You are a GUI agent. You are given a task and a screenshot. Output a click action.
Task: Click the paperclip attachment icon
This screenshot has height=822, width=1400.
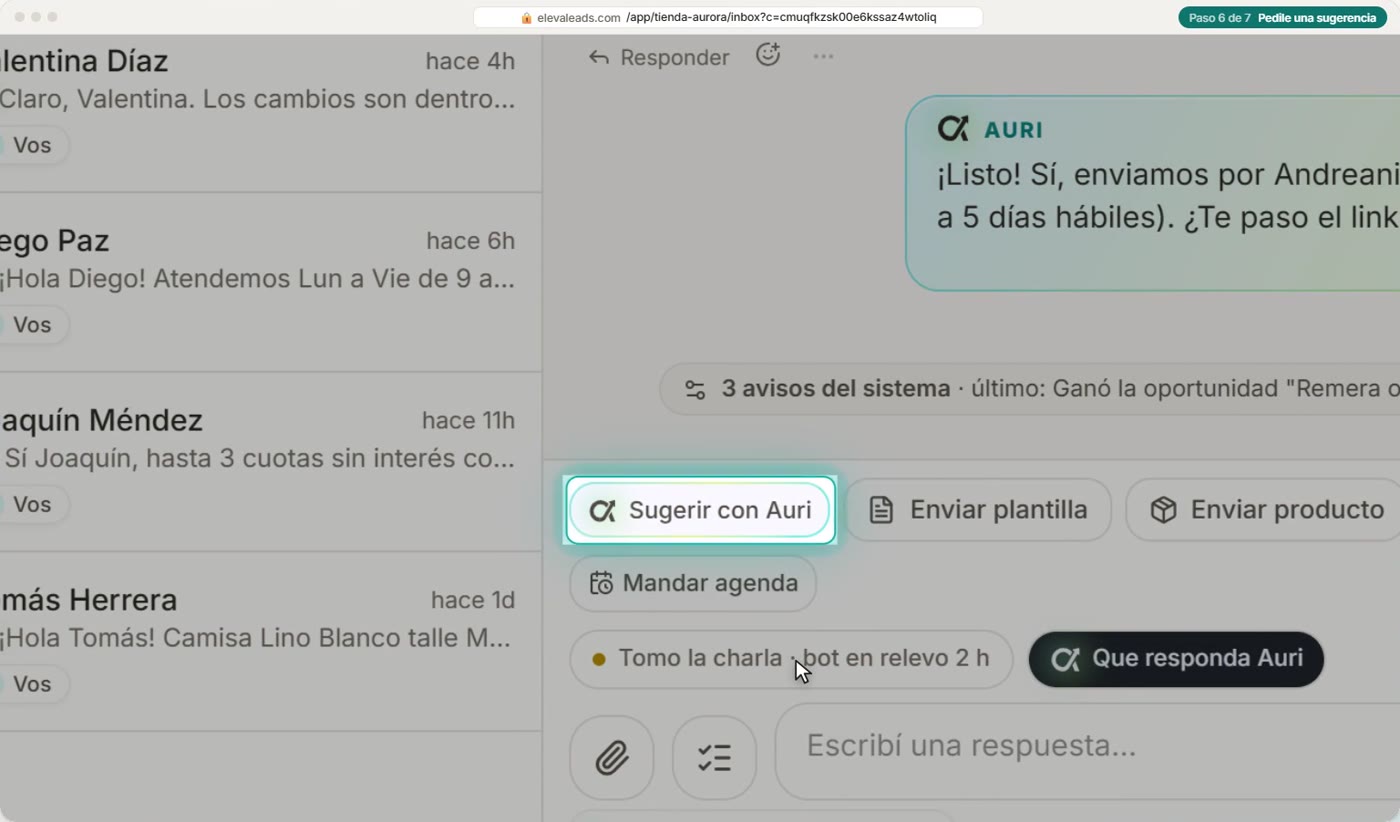[612, 758]
